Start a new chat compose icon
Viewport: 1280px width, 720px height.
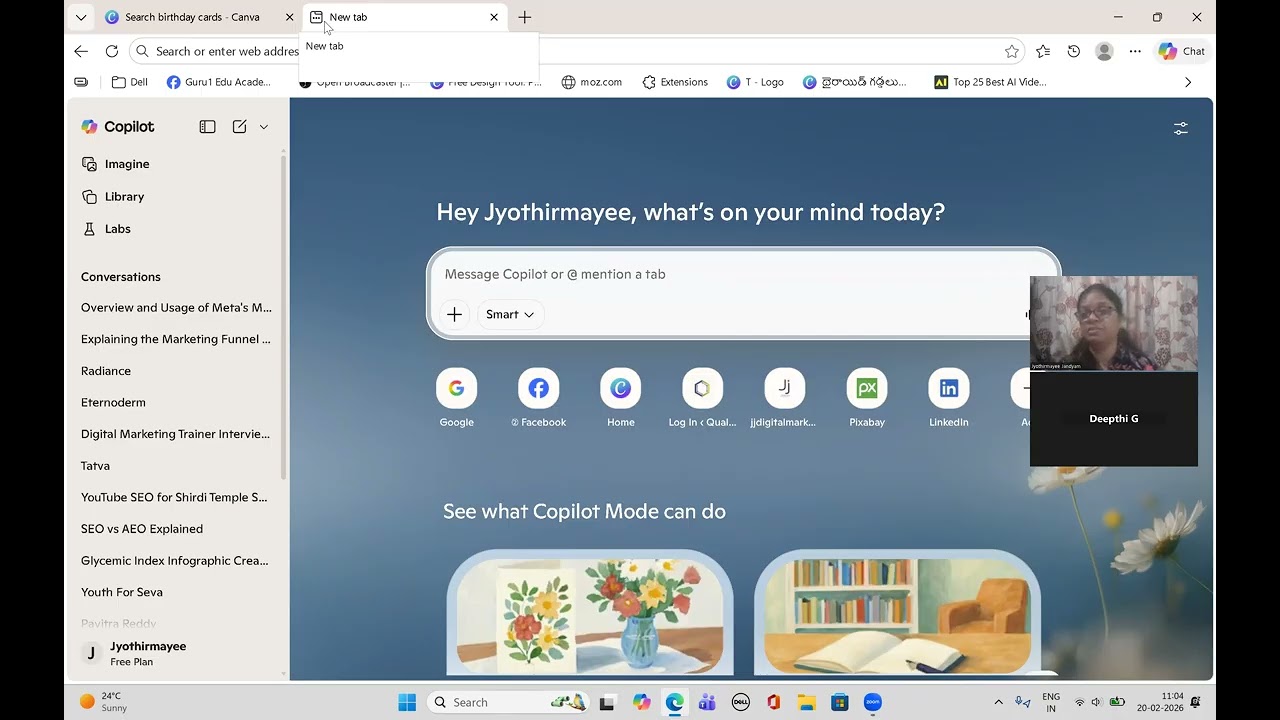(x=239, y=127)
